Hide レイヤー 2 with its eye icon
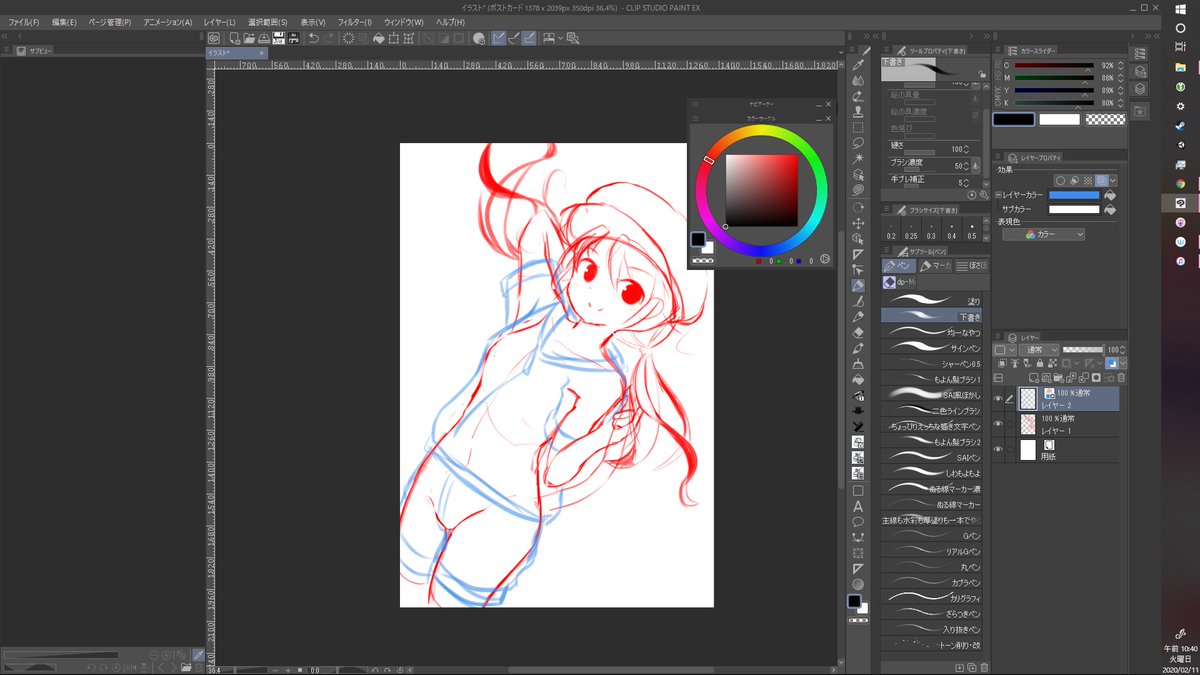Image resolution: width=1200 pixels, height=675 pixels. click(998, 398)
